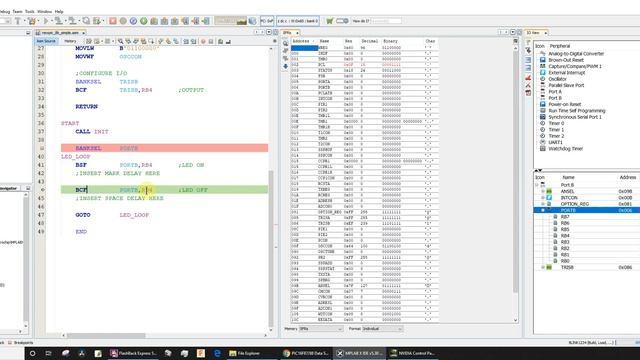Open the Tools menu
Image resolution: width=640 pixels, height=360 pixels.
point(30,11)
